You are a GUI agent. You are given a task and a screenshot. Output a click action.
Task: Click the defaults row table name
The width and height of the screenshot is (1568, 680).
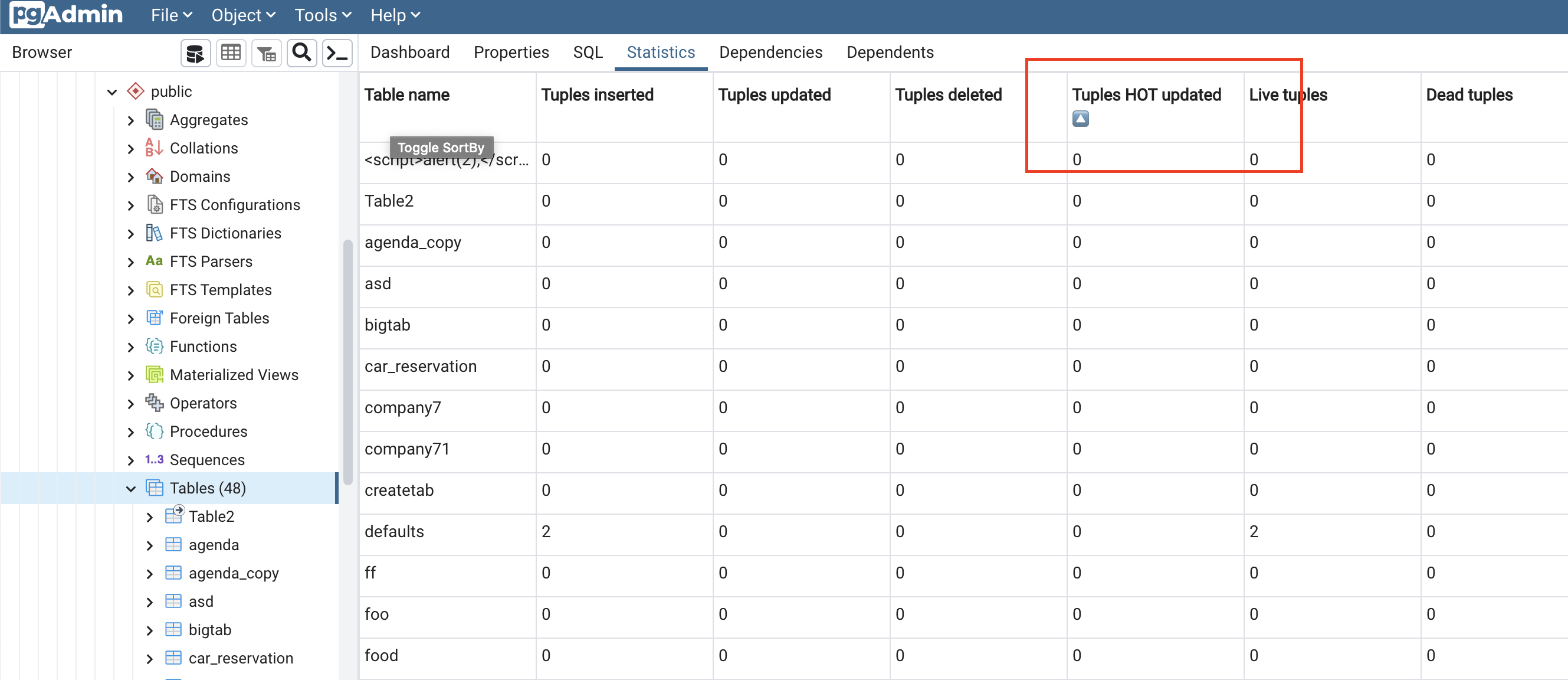pos(394,531)
